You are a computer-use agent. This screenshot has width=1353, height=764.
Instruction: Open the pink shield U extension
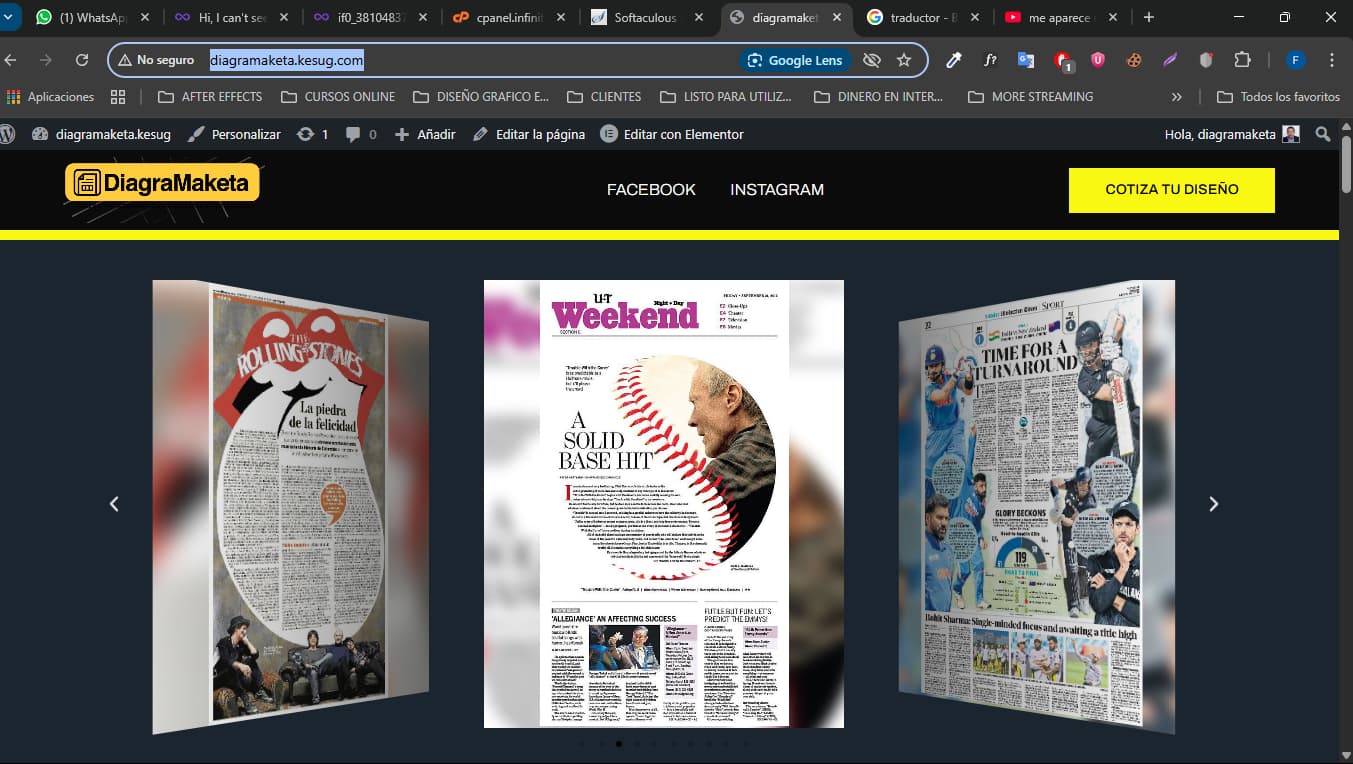[1098, 60]
